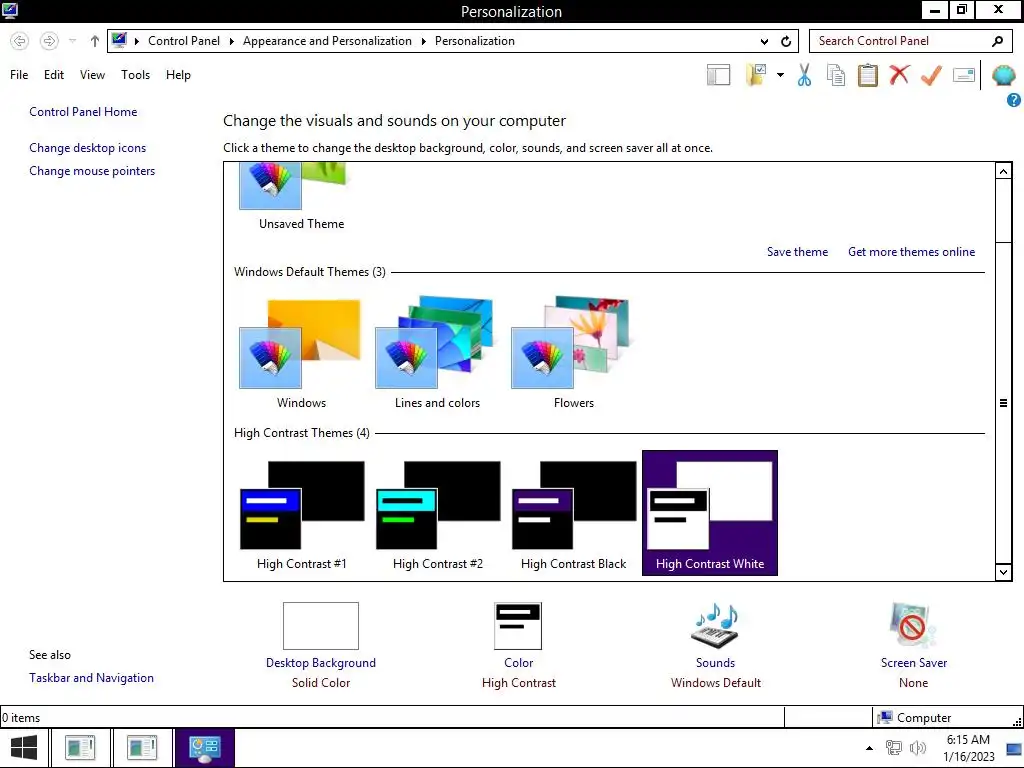Click the Copy toolbar icon

[836, 75]
